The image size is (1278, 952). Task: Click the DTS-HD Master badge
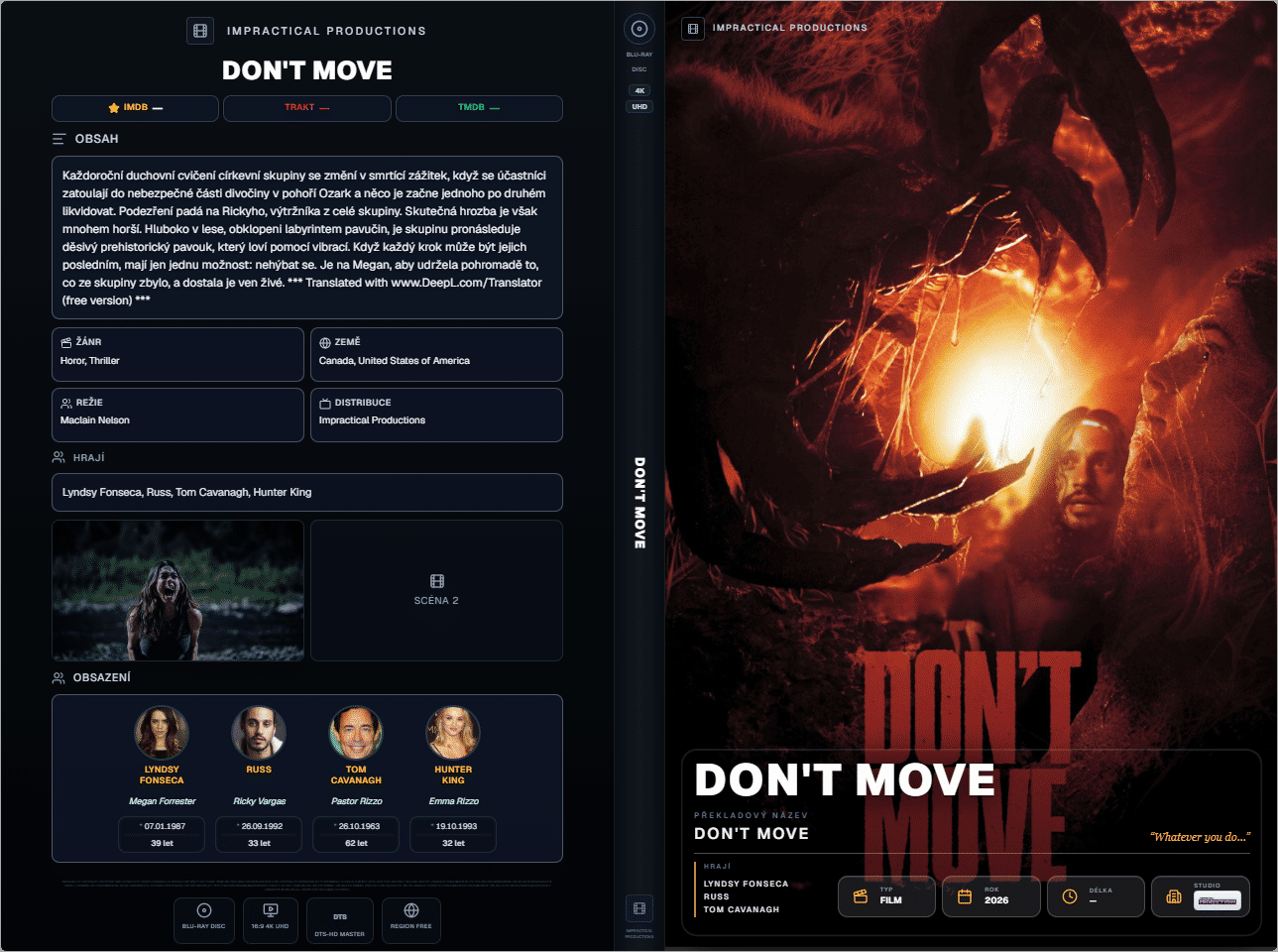(x=340, y=921)
